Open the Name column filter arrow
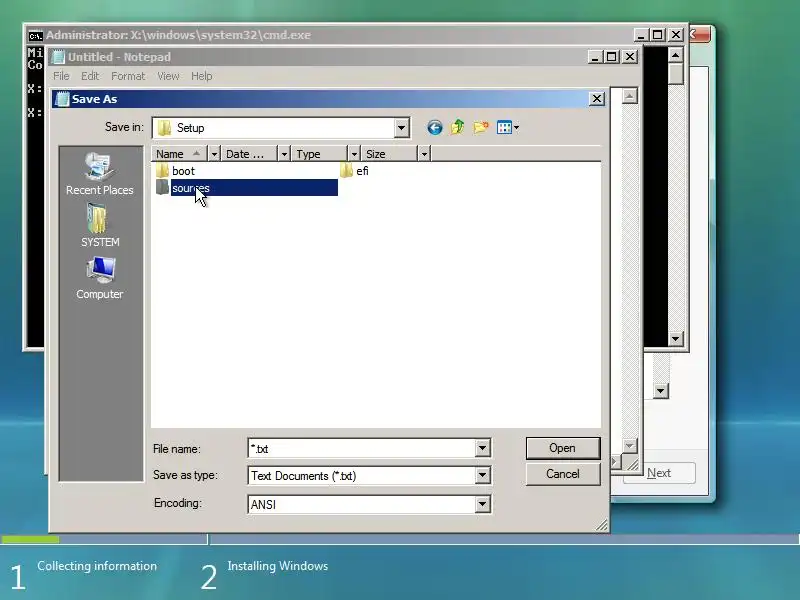The width and height of the screenshot is (800, 600). tap(214, 154)
